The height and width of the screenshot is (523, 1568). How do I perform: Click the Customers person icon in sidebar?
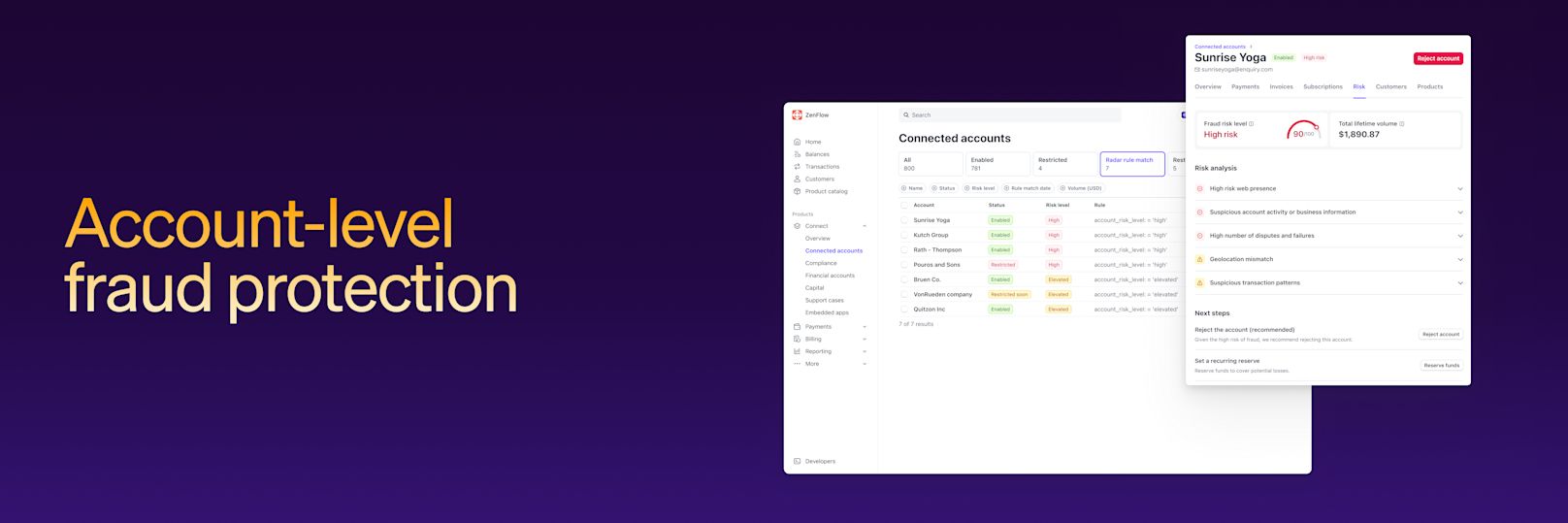coord(797,179)
